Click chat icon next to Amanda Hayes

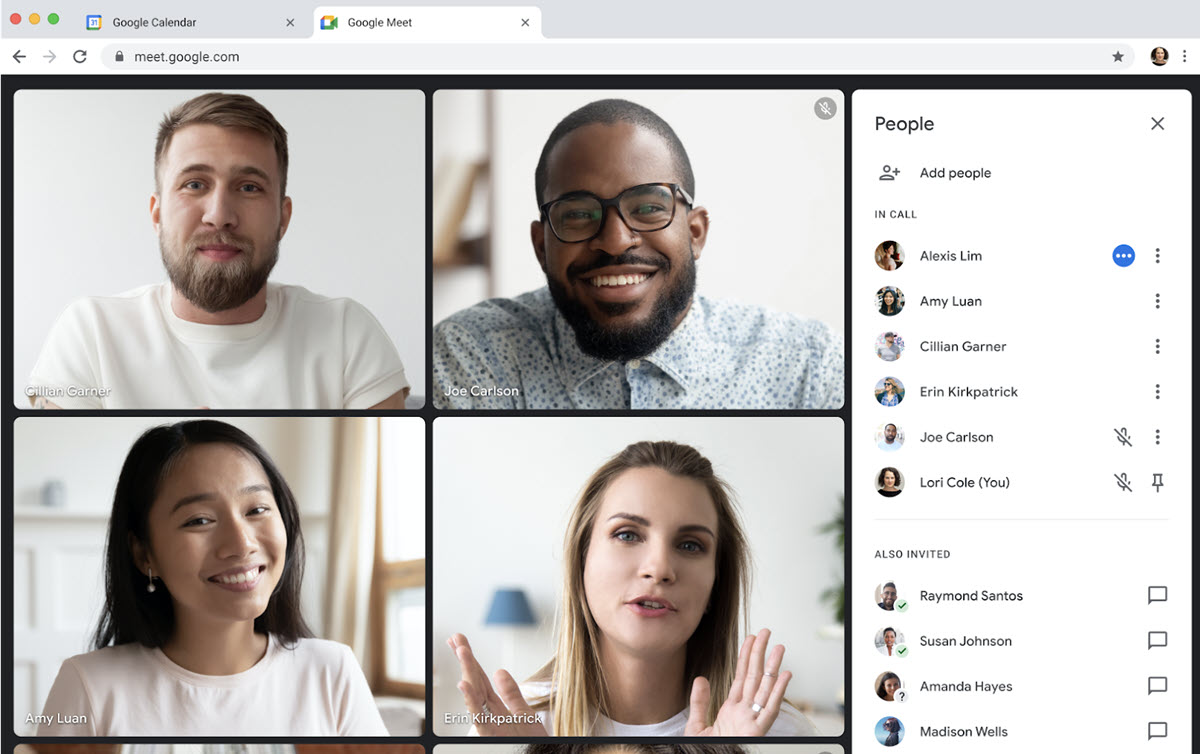[1157, 686]
